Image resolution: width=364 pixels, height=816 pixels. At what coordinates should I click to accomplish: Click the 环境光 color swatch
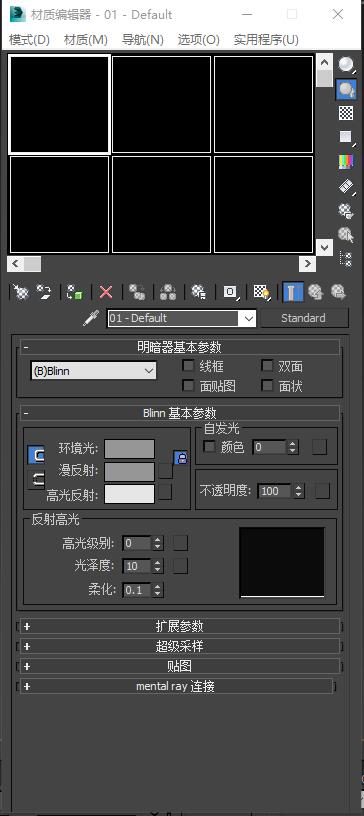[x=129, y=449]
